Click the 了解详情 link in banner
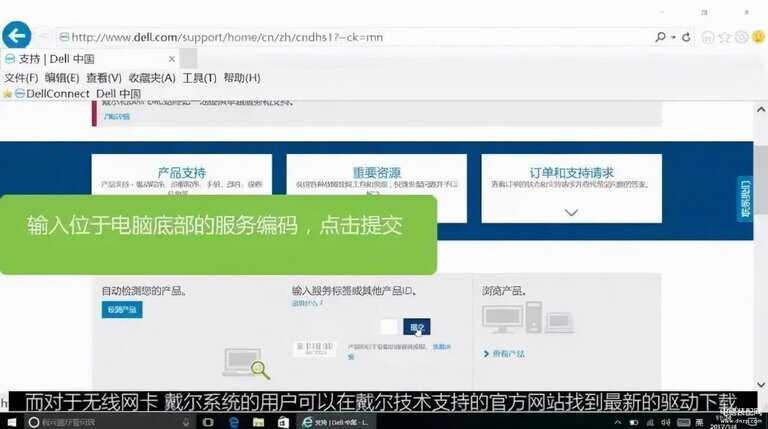 point(117,117)
